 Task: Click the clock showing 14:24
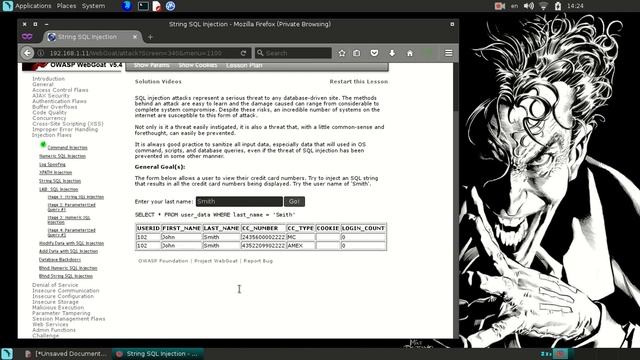pyautogui.click(x=575, y=6)
